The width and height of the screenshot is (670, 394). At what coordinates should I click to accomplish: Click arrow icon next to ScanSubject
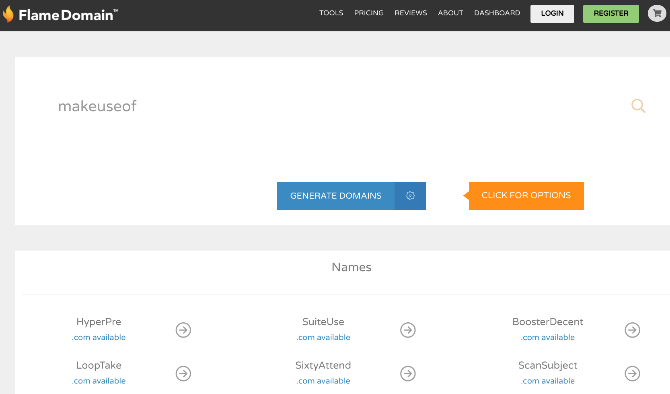coord(632,373)
